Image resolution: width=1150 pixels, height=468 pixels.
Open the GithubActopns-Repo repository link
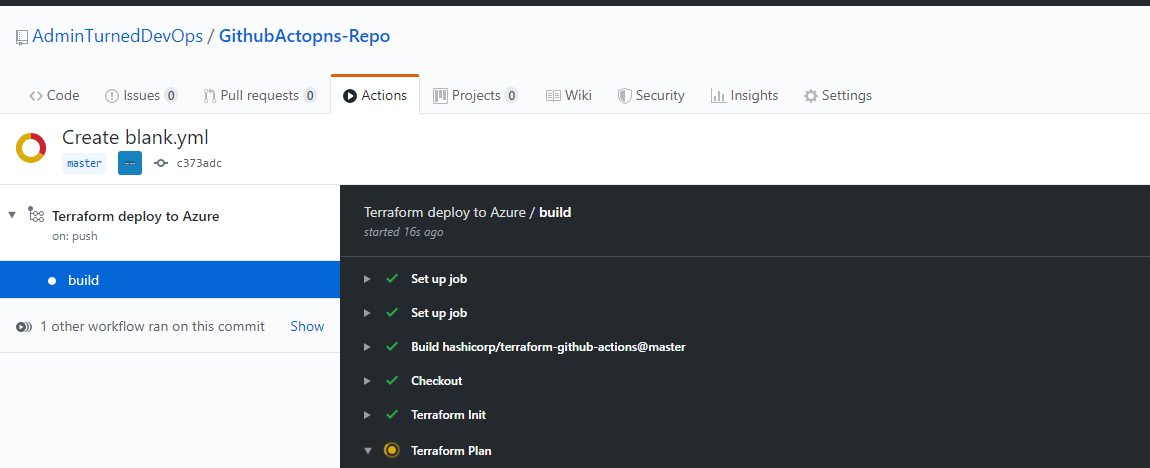click(304, 36)
